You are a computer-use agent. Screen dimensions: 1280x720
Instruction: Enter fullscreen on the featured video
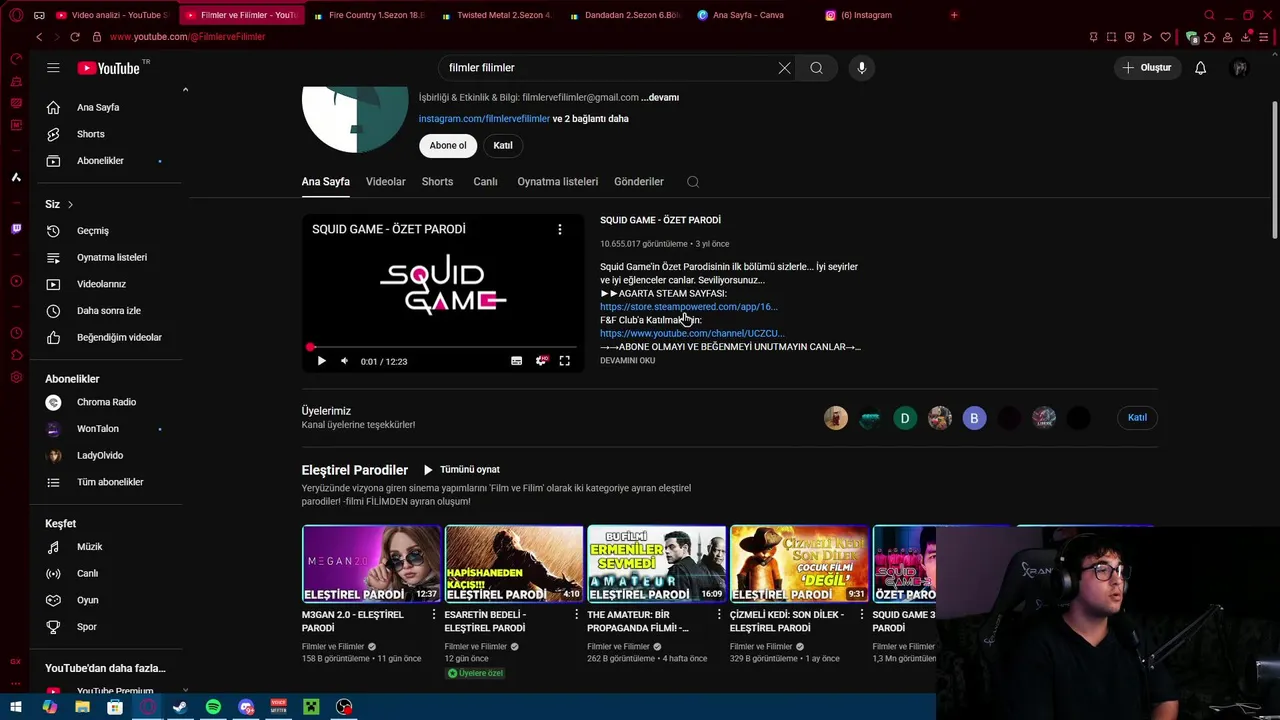pyautogui.click(x=565, y=361)
